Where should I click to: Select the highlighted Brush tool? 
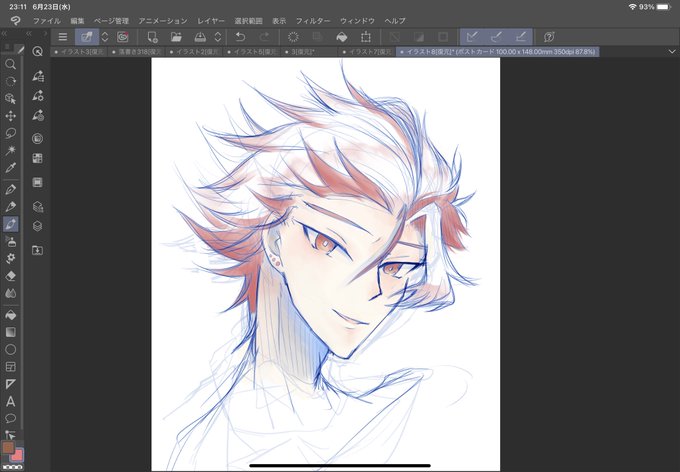(10, 224)
